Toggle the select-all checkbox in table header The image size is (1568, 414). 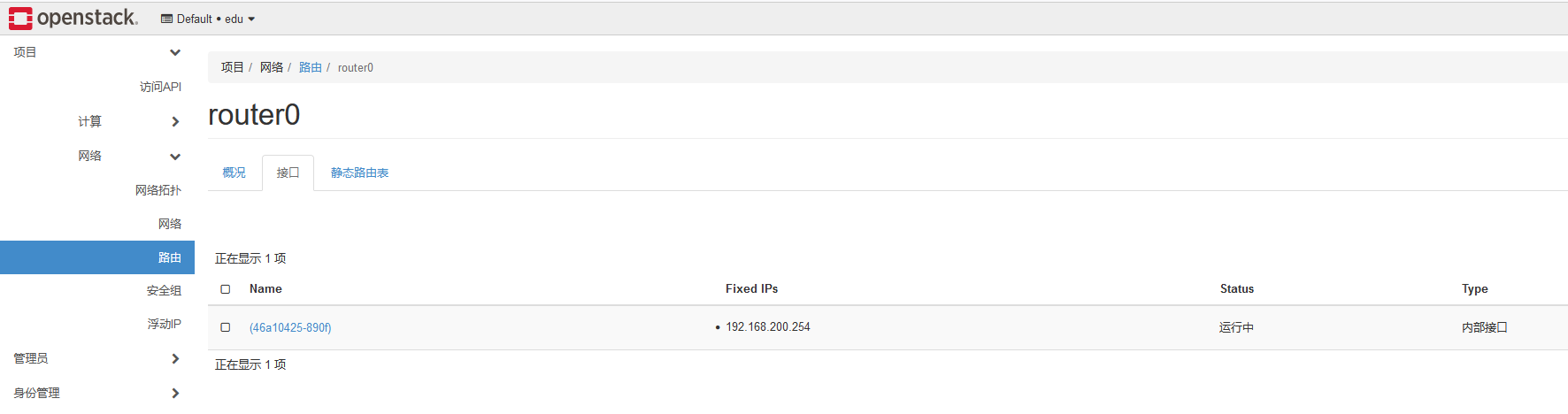(x=226, y=289)
